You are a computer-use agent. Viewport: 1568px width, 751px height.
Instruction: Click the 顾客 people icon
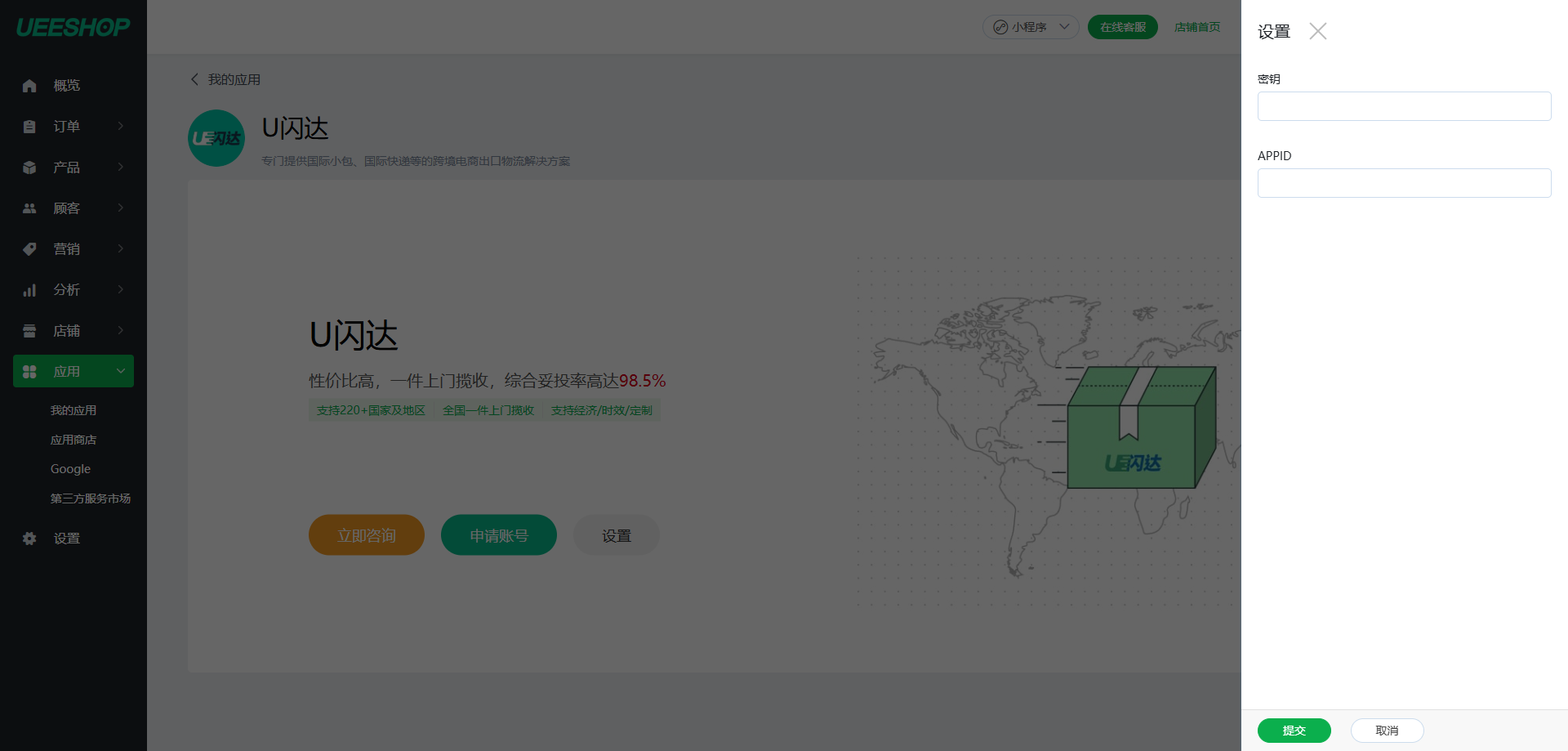coord(29,208)
